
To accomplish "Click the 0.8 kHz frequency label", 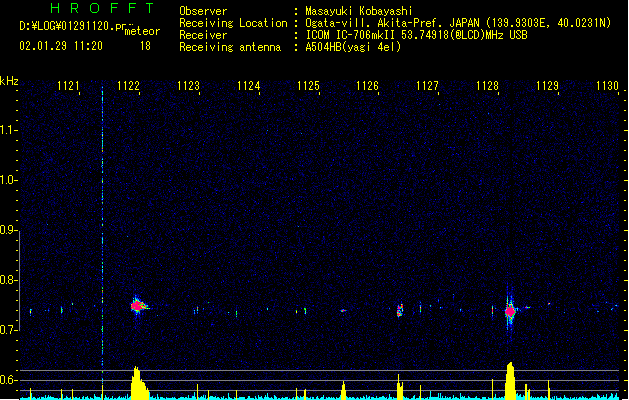I will pyautogui.click(x=8, y=280).
